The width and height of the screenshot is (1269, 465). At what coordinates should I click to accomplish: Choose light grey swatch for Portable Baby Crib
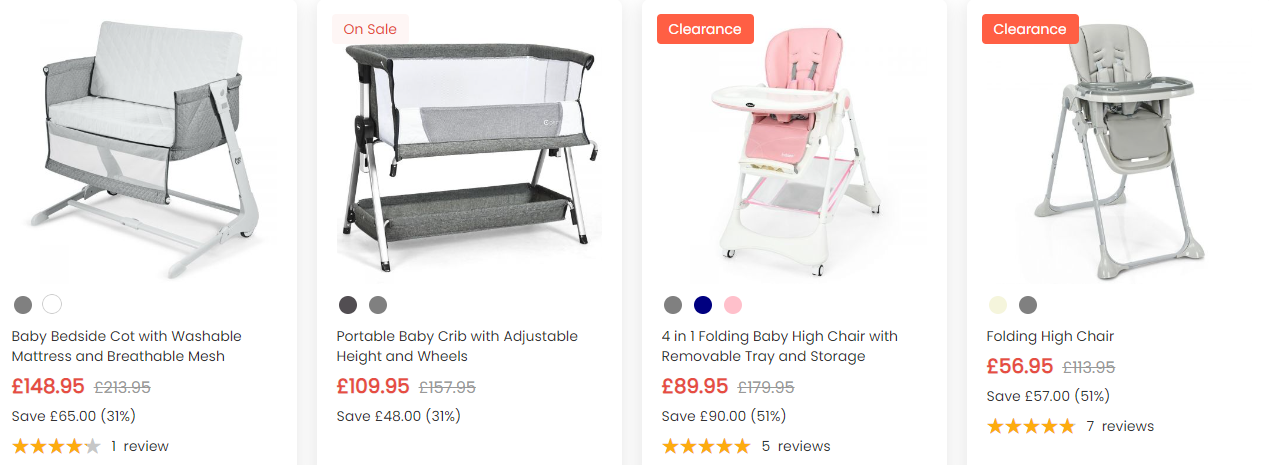coord(377,305)
